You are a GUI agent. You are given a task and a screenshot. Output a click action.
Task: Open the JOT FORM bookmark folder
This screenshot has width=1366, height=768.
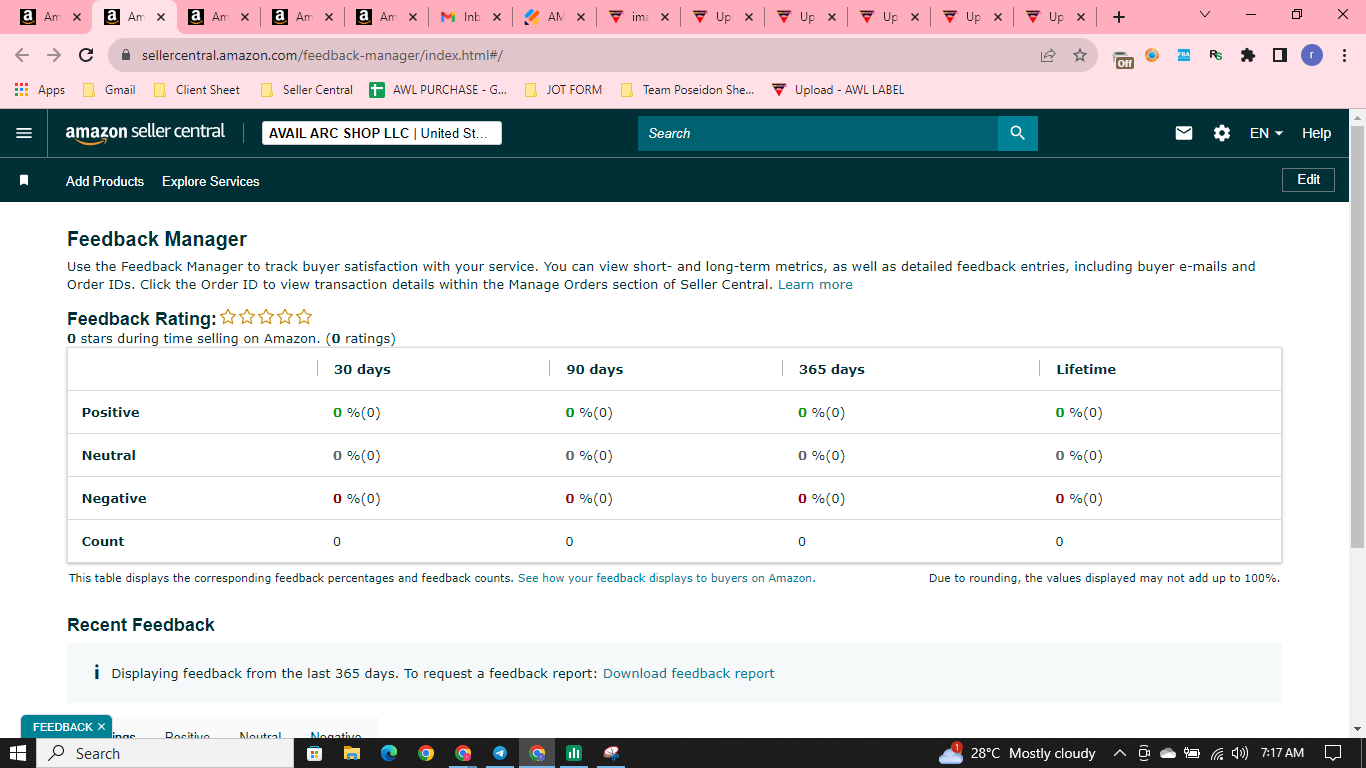(563, 90)
